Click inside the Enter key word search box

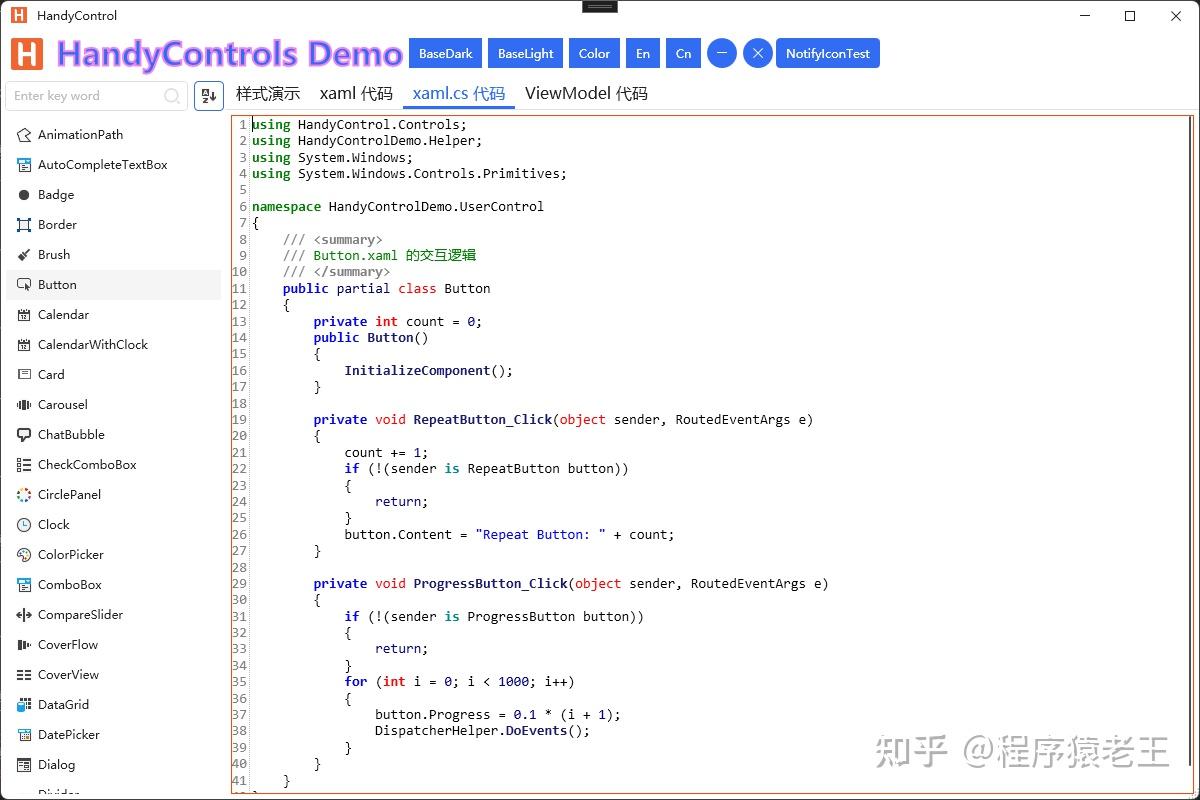(90, 96)
